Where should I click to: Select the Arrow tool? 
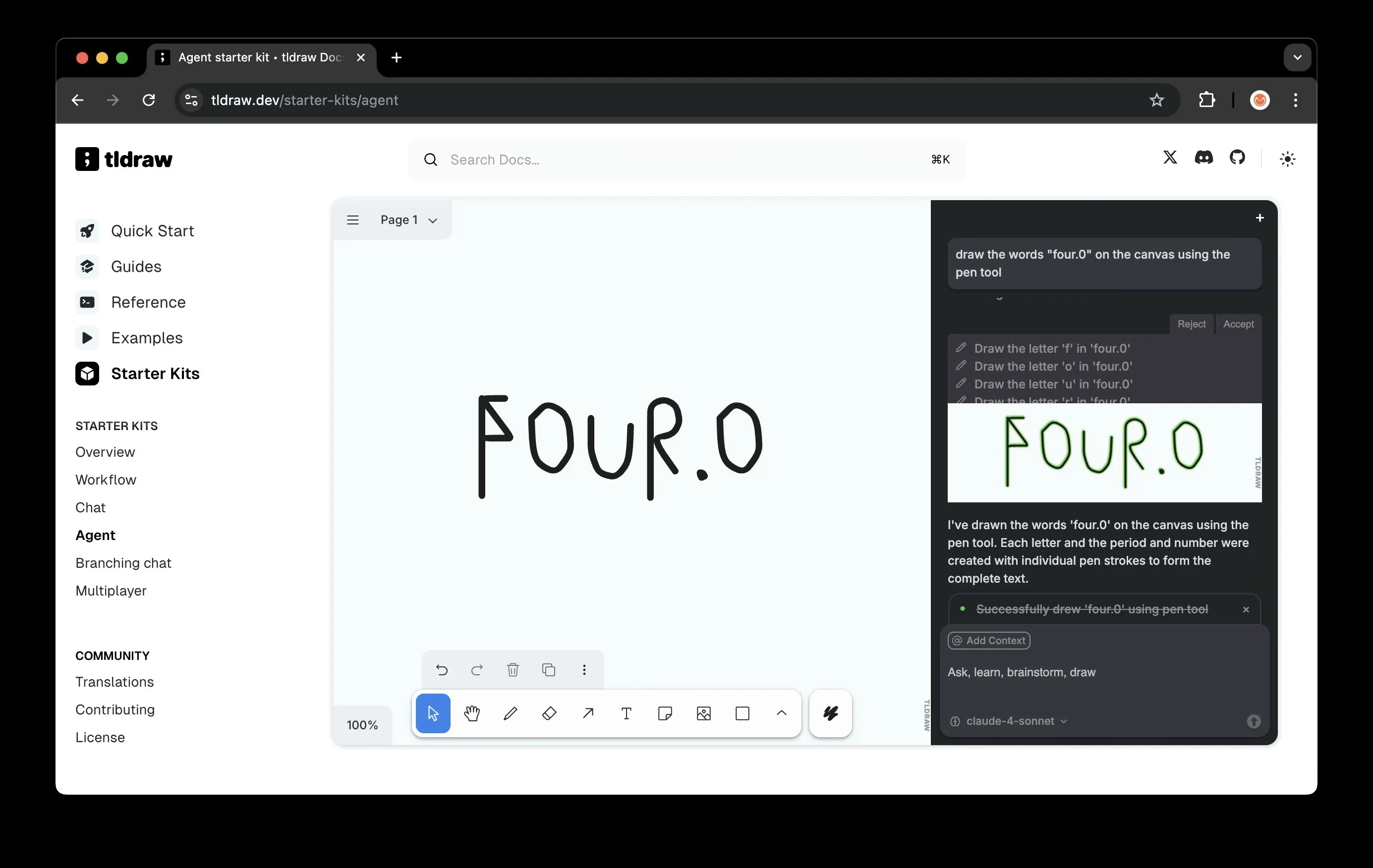pos(588,713)
